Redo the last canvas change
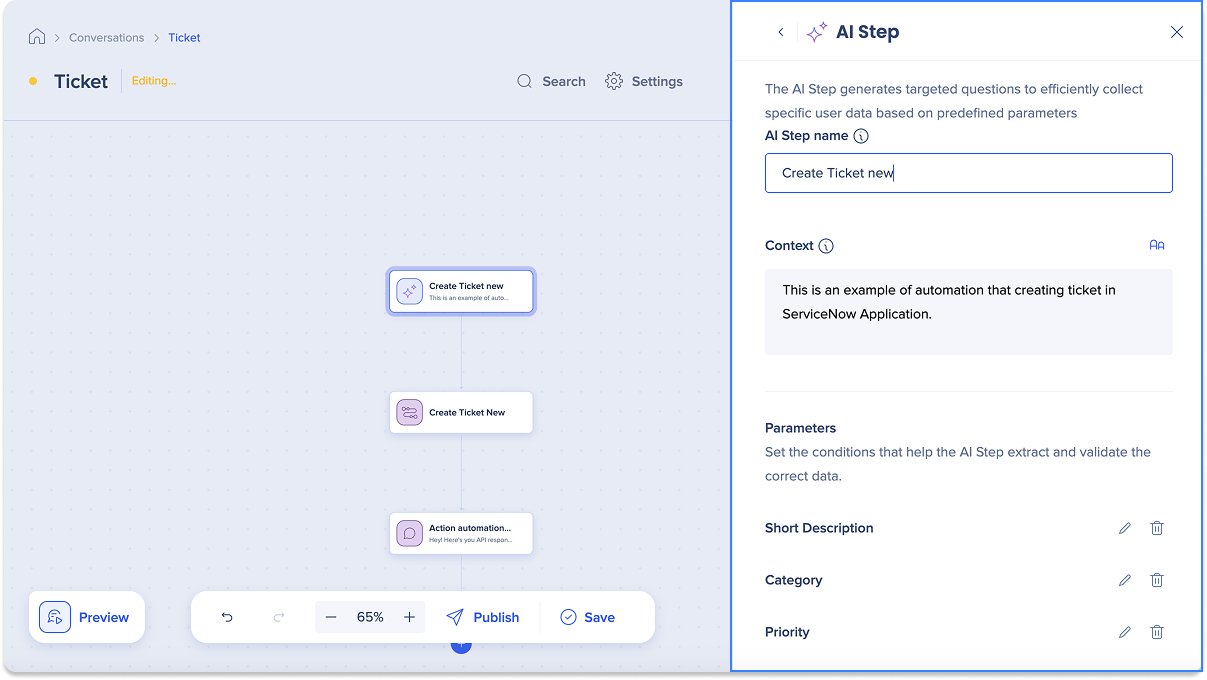 coord(279,617)
